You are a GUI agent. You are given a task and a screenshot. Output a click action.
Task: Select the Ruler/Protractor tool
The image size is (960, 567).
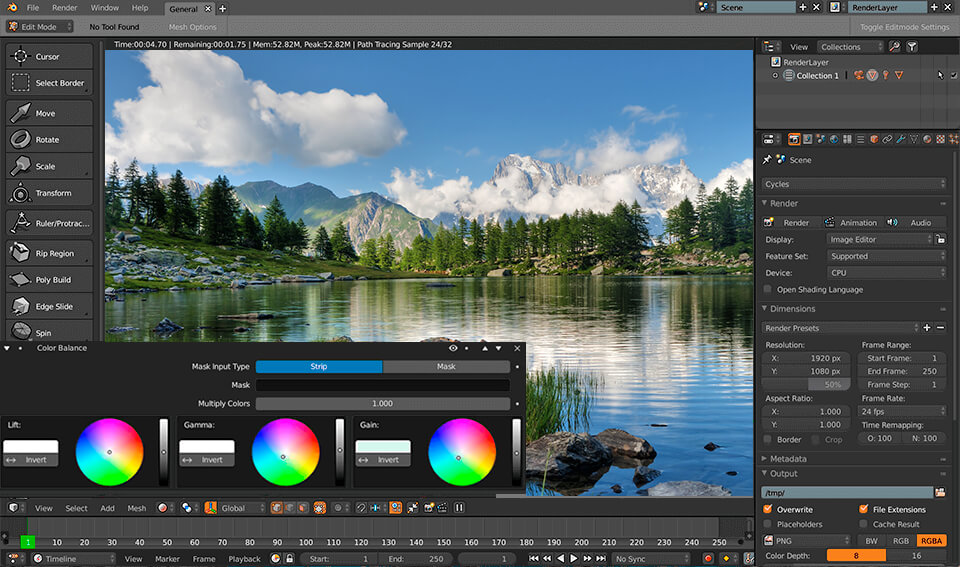(x=49, y=223)
